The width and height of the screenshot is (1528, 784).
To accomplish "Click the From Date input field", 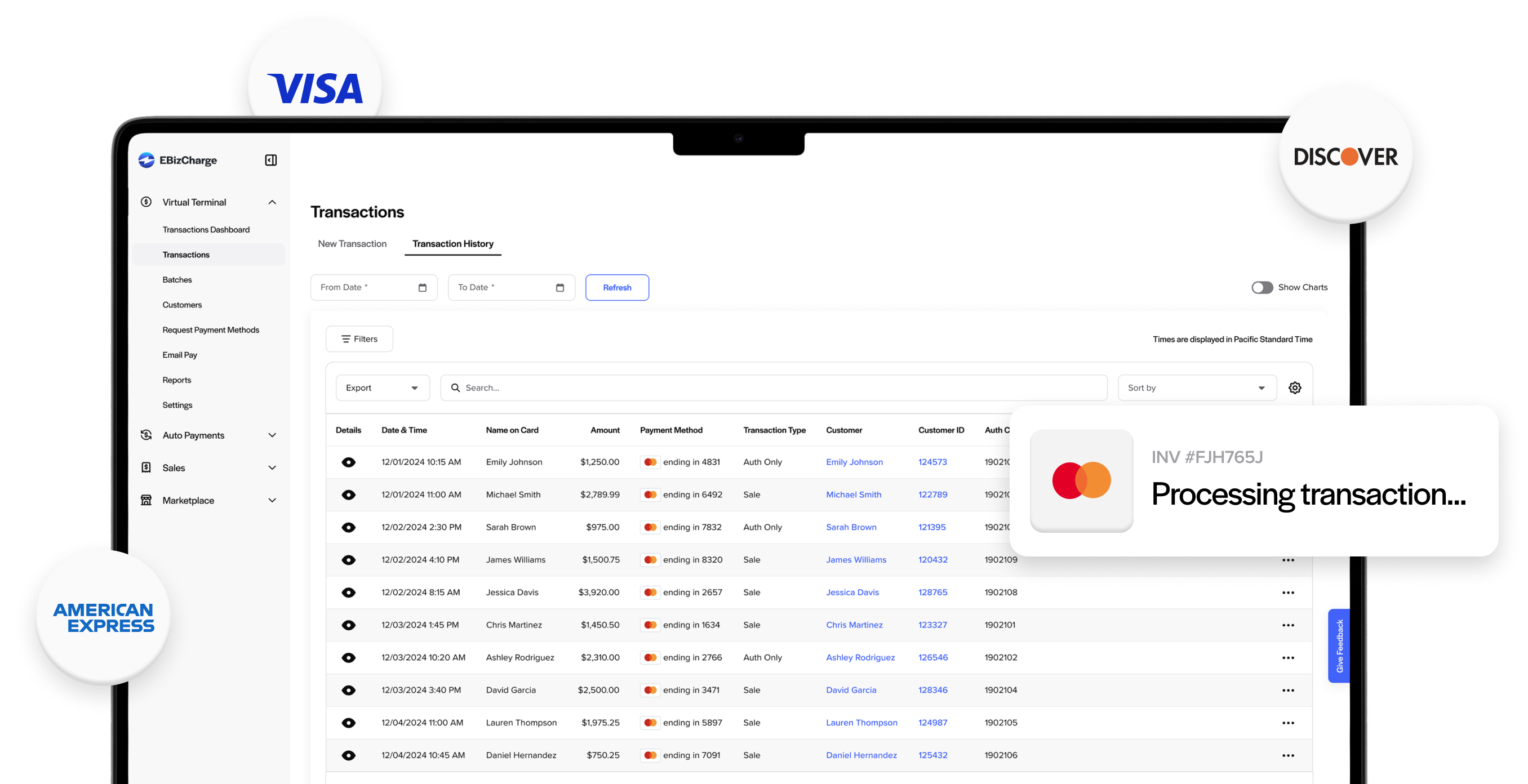I will (x=374, y=288).
